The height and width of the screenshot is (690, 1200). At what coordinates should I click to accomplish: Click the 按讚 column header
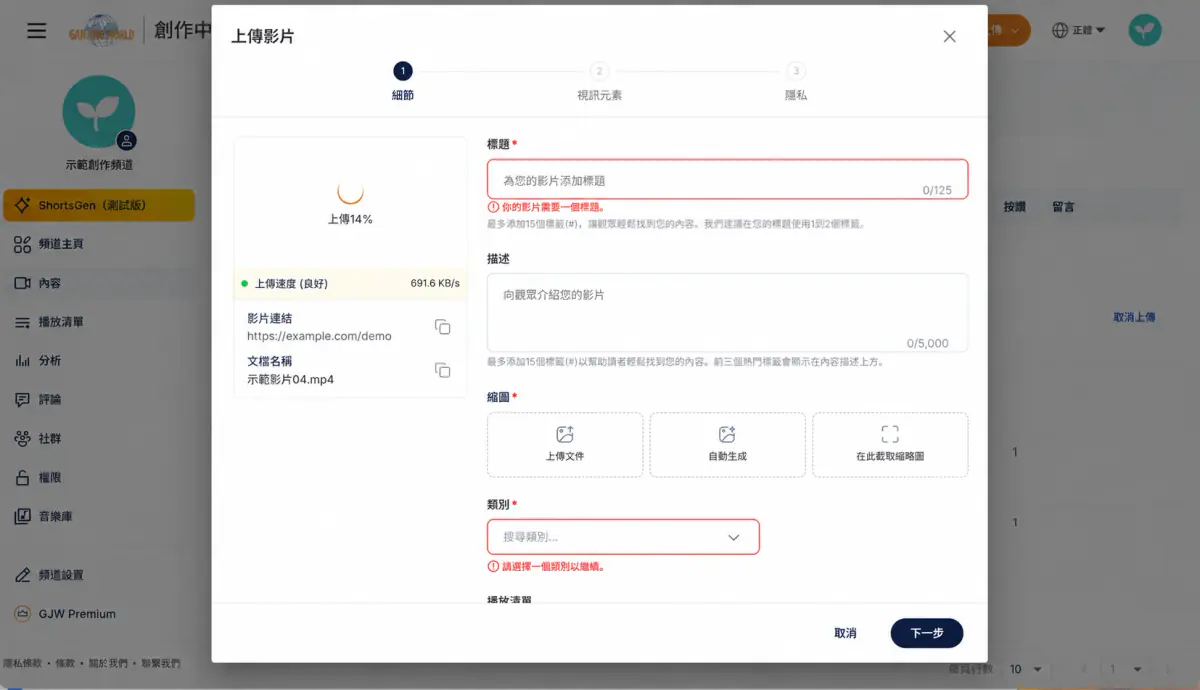pos(1014,207)
